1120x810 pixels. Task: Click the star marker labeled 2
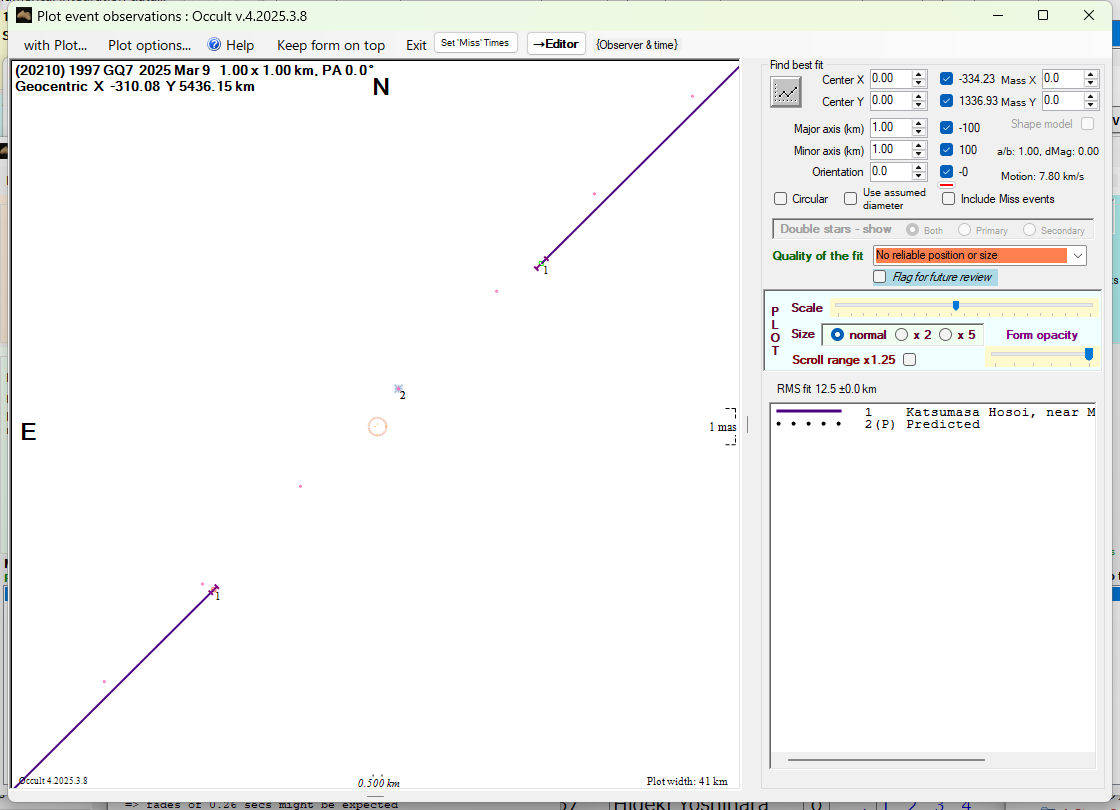[x=398, y=389]
